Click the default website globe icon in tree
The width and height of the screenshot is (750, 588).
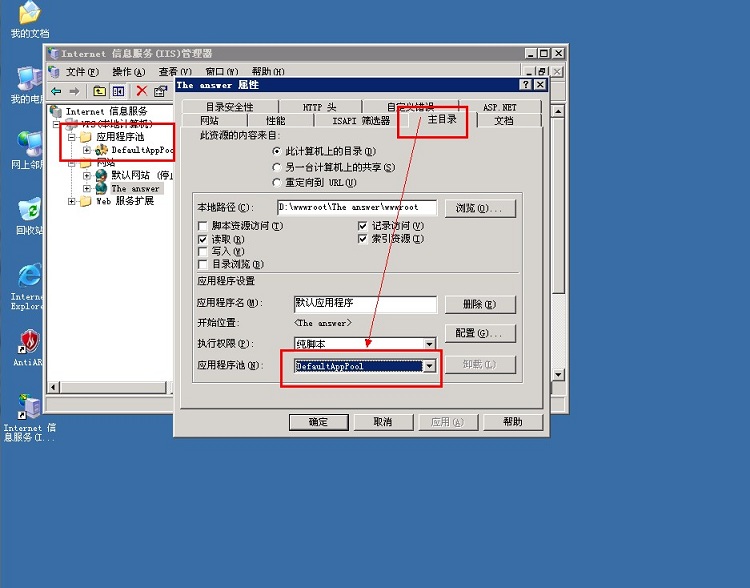(x=101, y=175)
